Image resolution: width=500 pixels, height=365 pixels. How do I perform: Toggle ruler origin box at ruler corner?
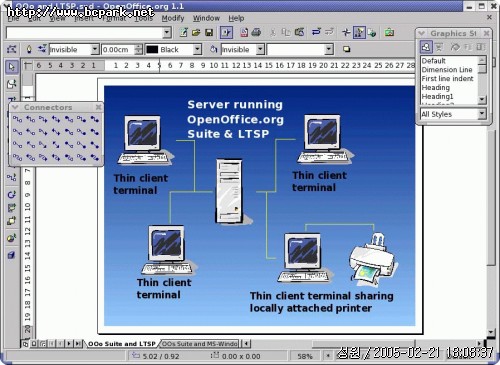pos(28,66)
